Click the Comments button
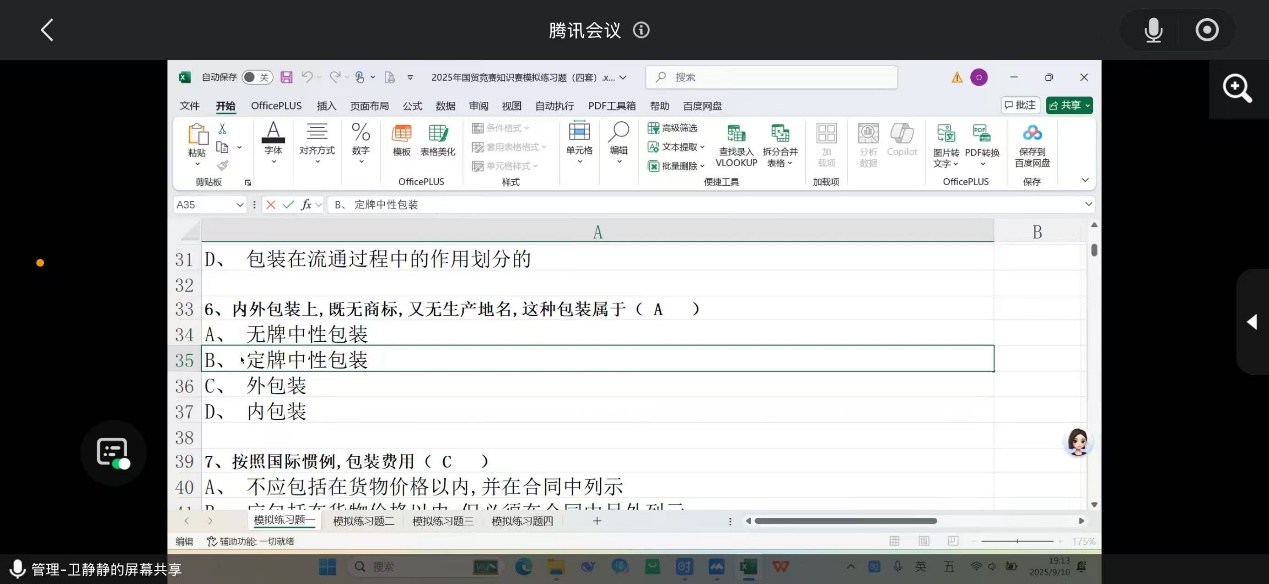The width and height of the screenshot is (1269, 584). [1020, 105]
